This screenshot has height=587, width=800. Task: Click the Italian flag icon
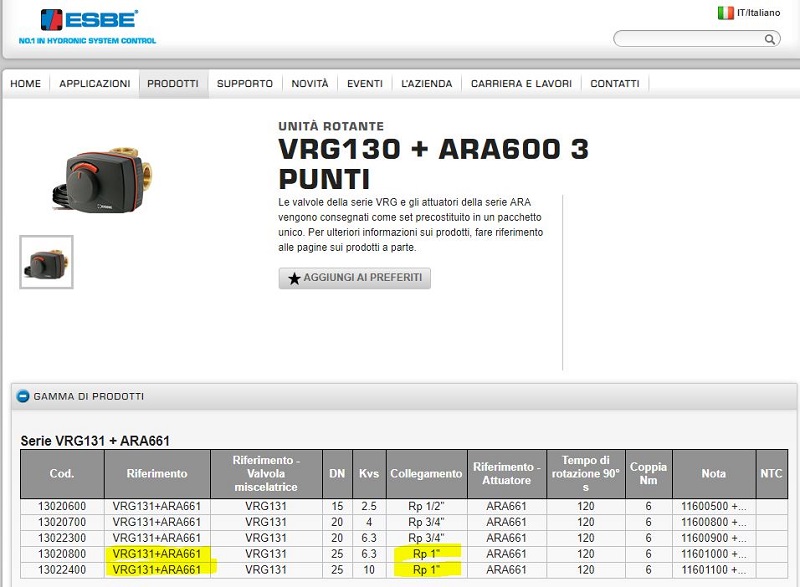726,13
